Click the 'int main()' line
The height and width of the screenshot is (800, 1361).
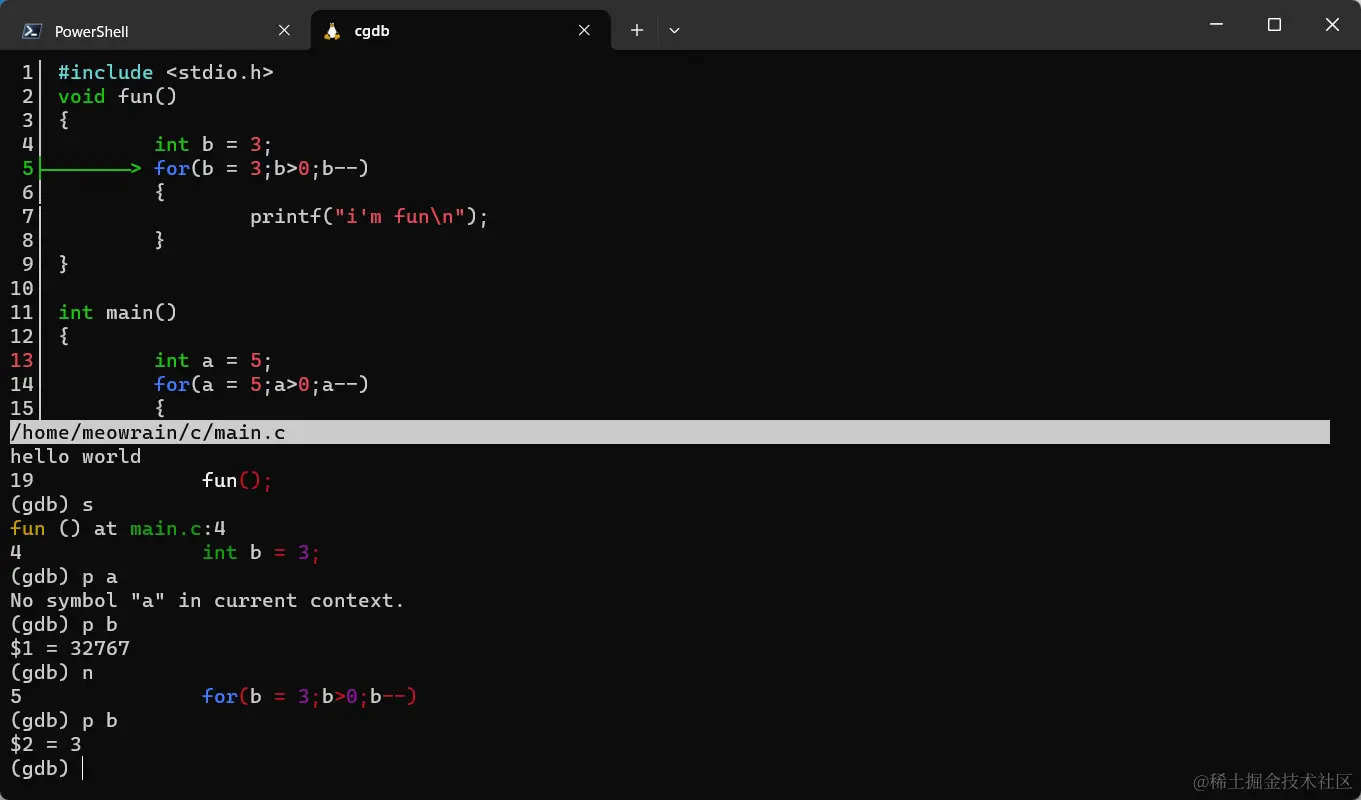click(117, 312)
